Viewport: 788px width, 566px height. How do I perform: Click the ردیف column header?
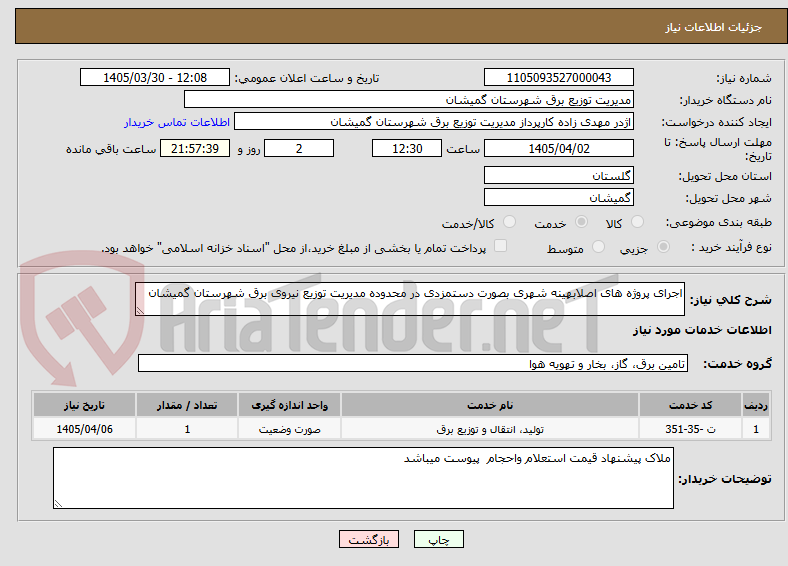(756, 405)
